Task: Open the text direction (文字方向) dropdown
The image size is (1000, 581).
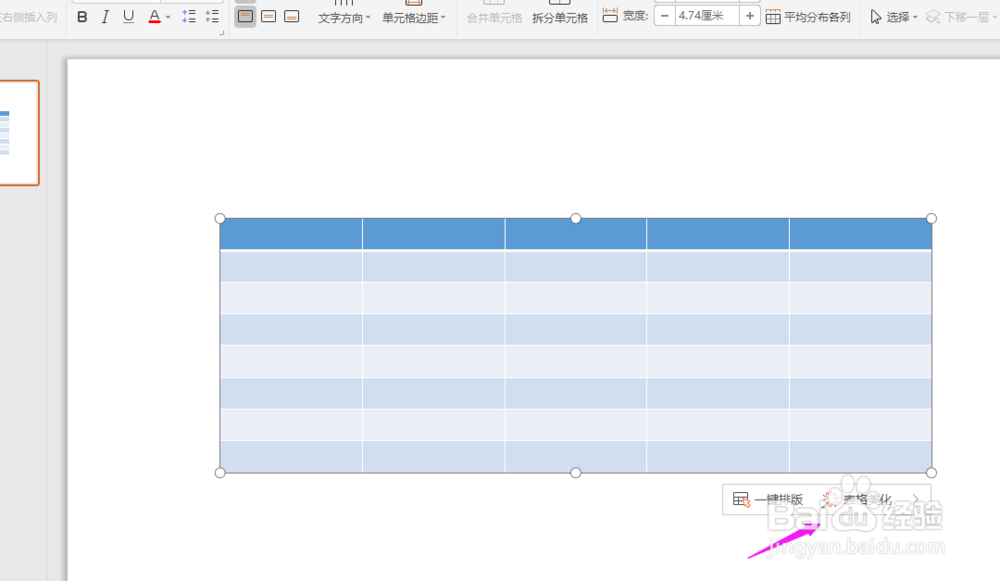Action: (344, 17)
